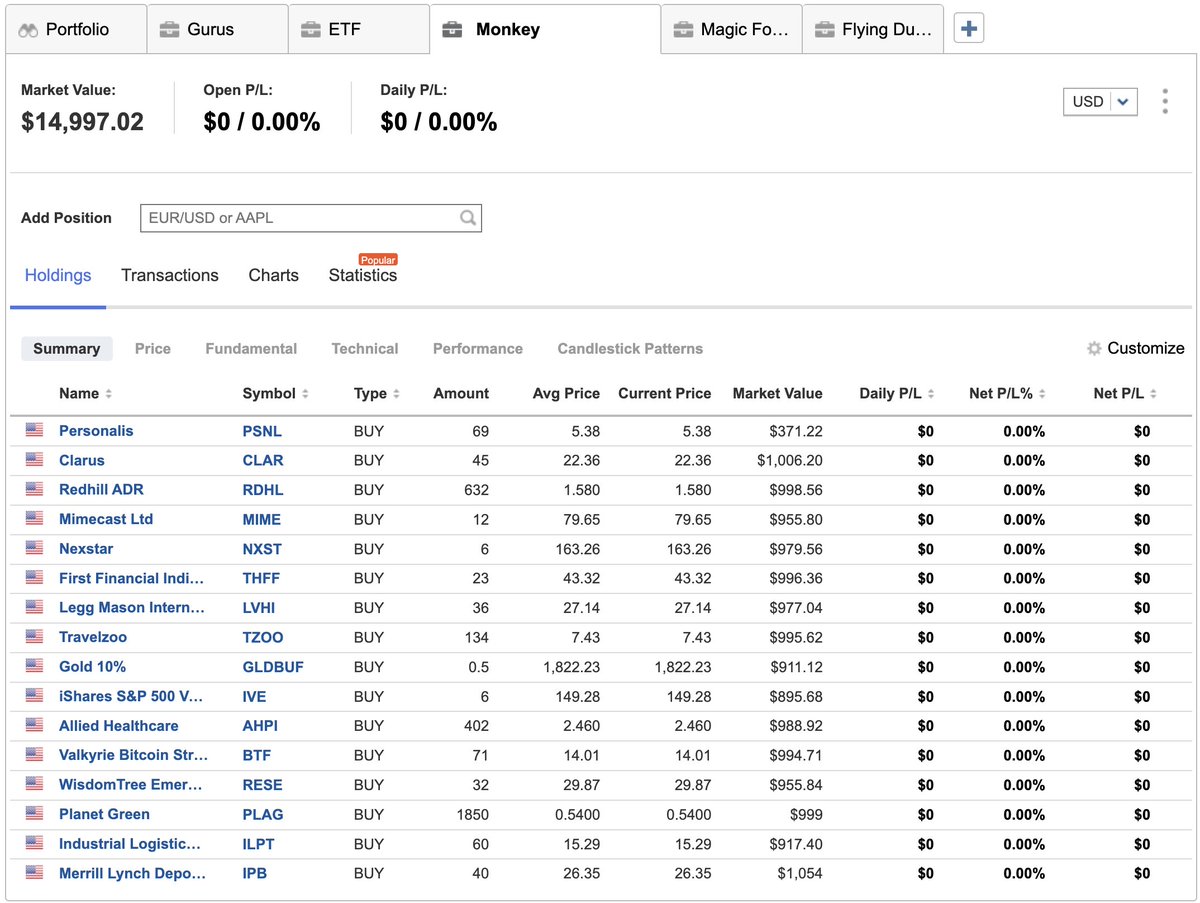The width and height of the screenshot is (1200, 903).
Task: Click the US flag in the IVE row
Action: [x=35, y=696]
